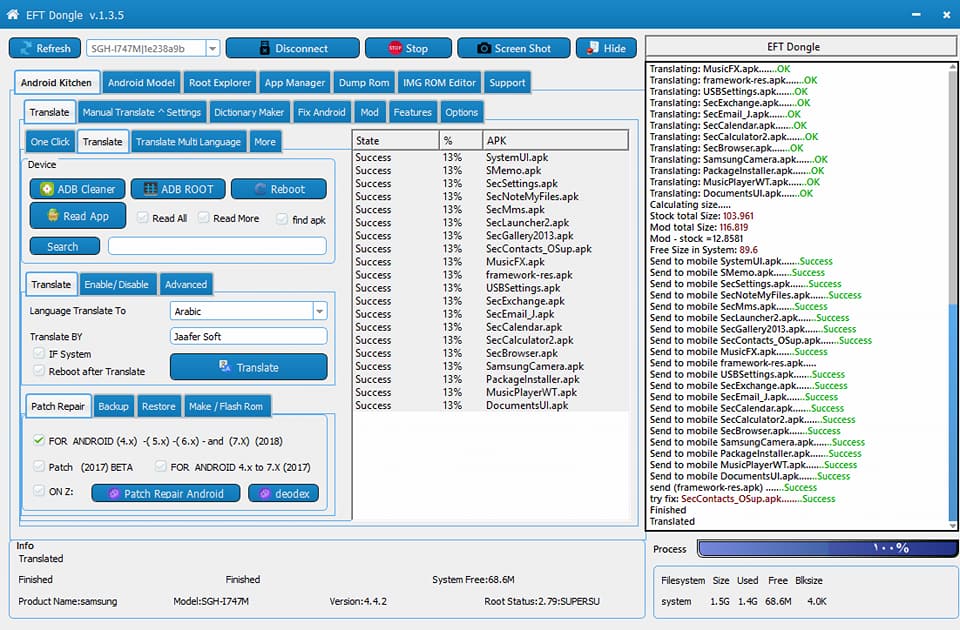Select the SystemUI.apk row
Viewport: 960px width, 630px height.
[491, 157]
